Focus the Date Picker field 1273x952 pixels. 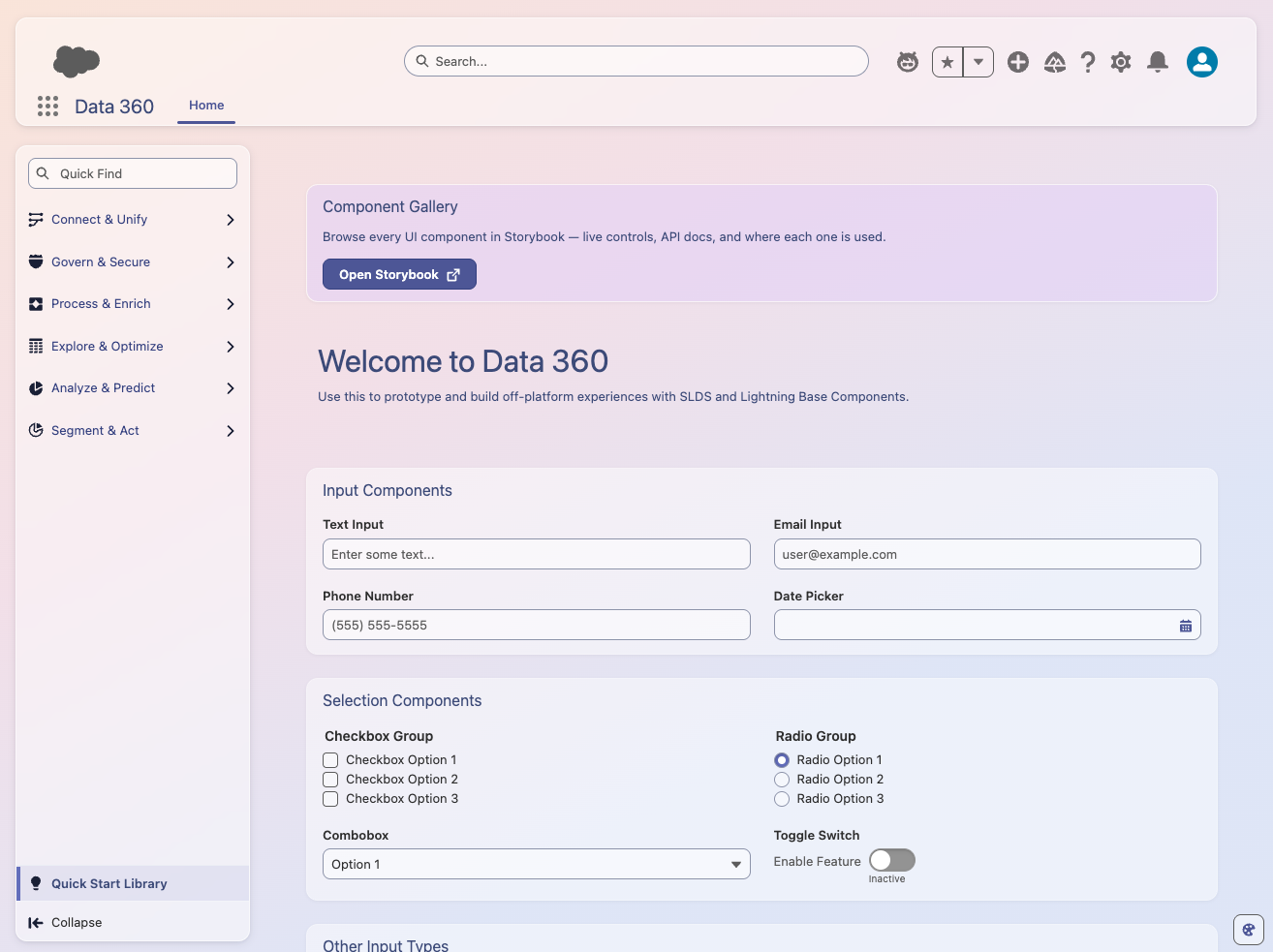(x=987, y=625)
